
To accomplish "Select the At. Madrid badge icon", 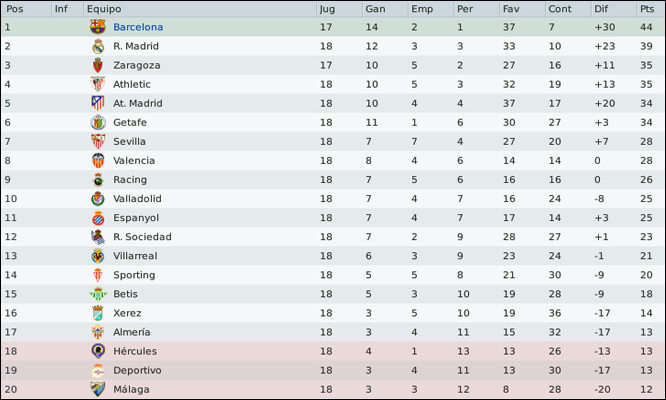I will 98,103.
